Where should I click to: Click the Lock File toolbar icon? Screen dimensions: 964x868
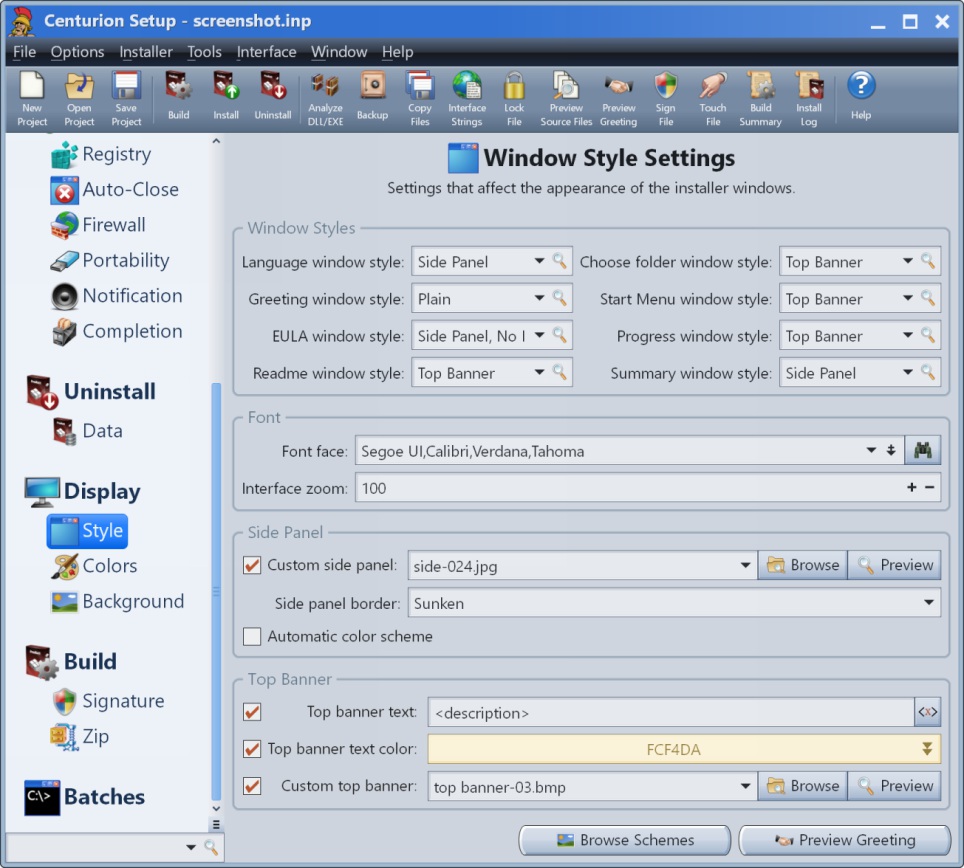coord(514,98)
